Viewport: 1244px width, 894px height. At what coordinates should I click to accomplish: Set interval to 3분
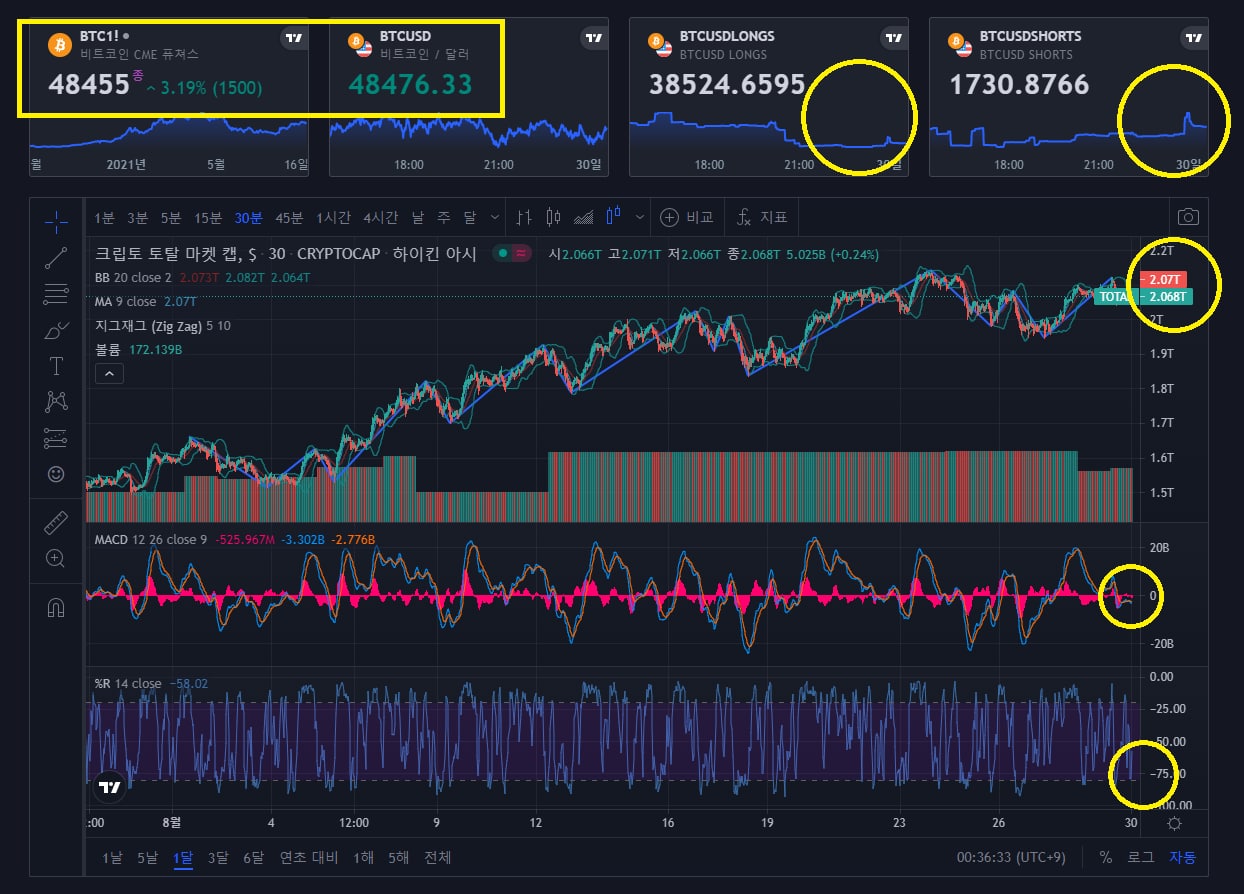(138, 217)
